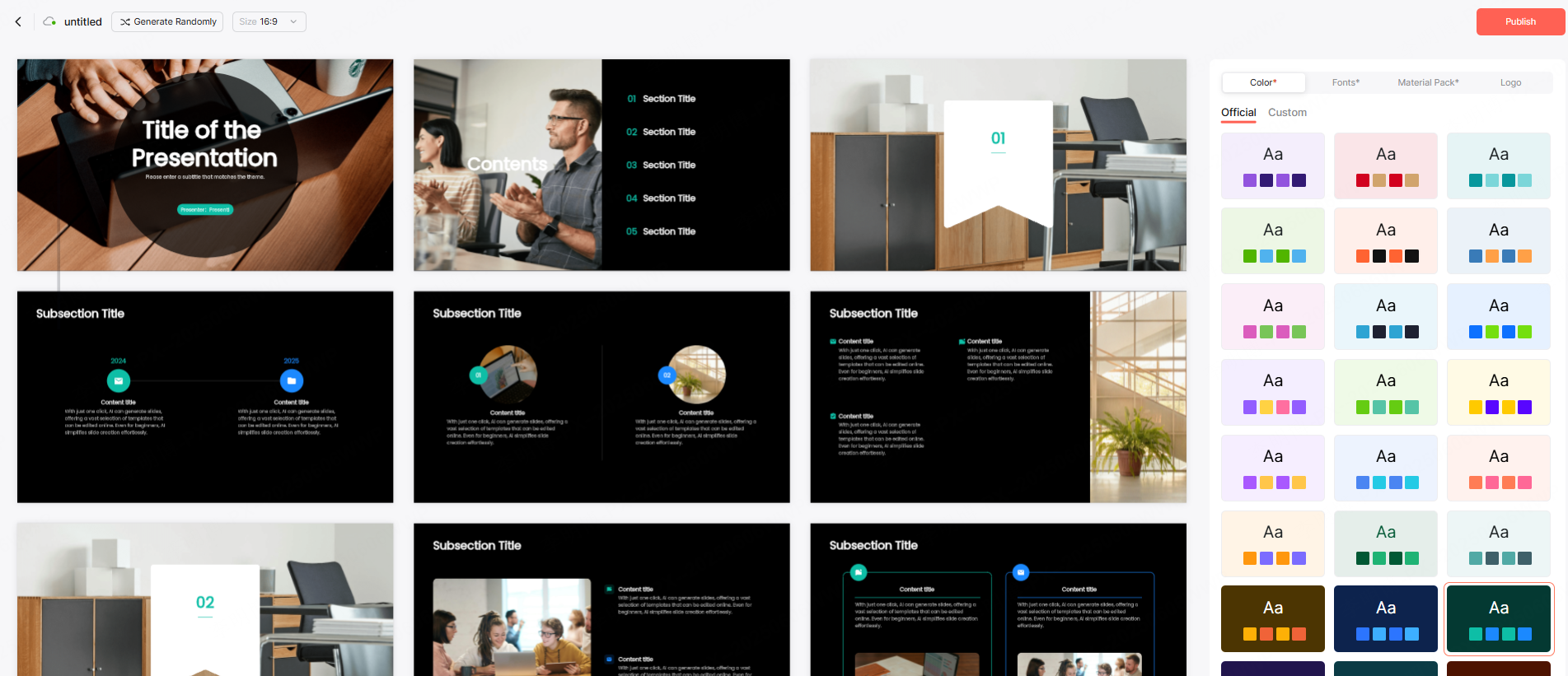Apply the dark brown background theme
Viewport: 1568px width, 676px height.
[1273, 619]
